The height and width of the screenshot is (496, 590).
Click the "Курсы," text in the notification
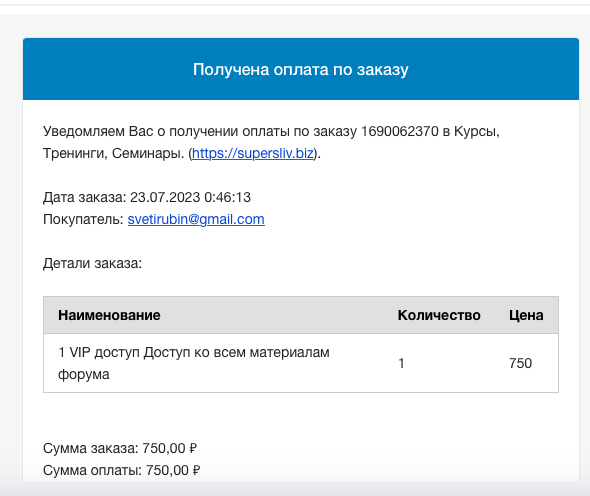477,131
